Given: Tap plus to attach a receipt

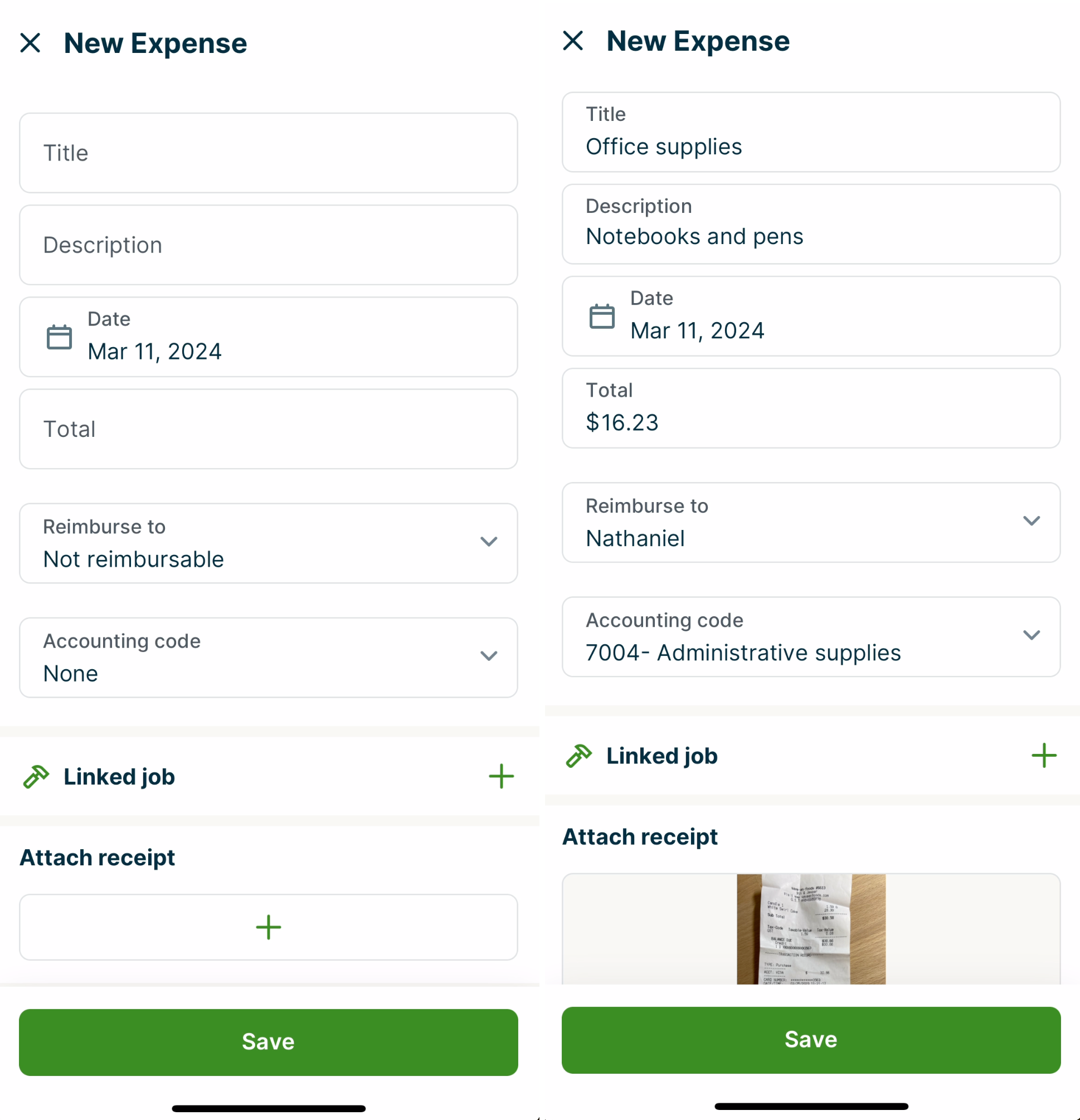Looking at the screenshot, I should pos(268,927).
